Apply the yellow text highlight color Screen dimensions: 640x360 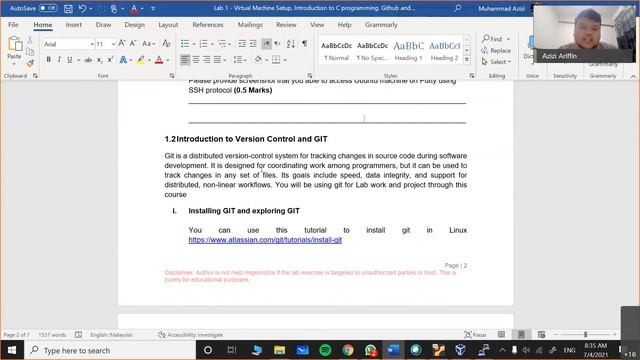pyautogui.click(x=141, y=60)
